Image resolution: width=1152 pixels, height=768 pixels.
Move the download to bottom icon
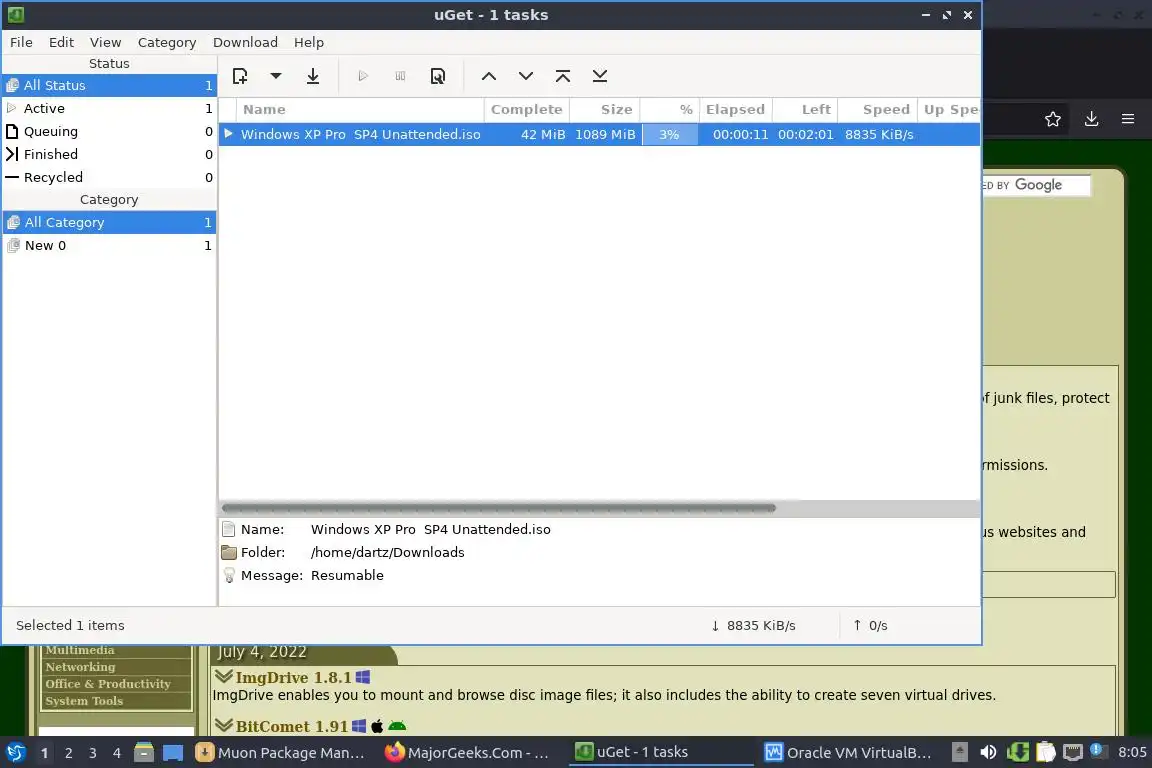[600, 76]
